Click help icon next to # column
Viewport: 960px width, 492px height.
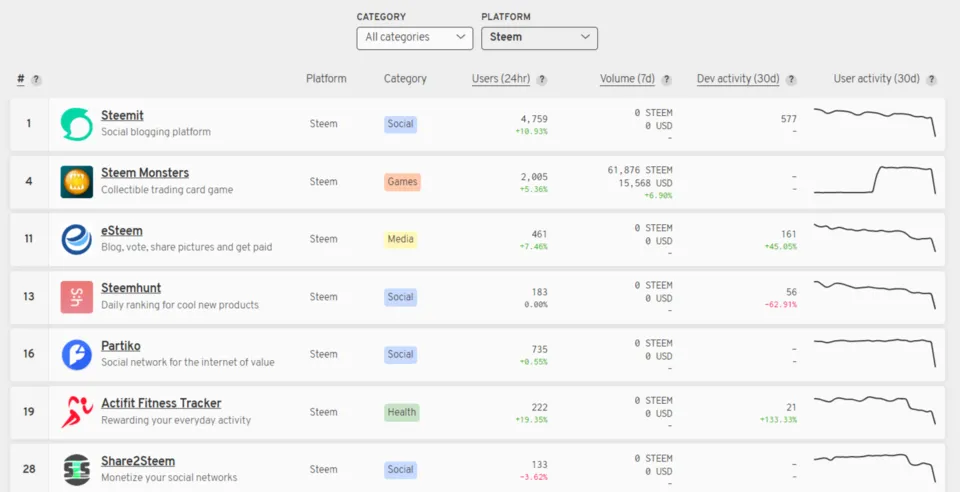[36, 80]
